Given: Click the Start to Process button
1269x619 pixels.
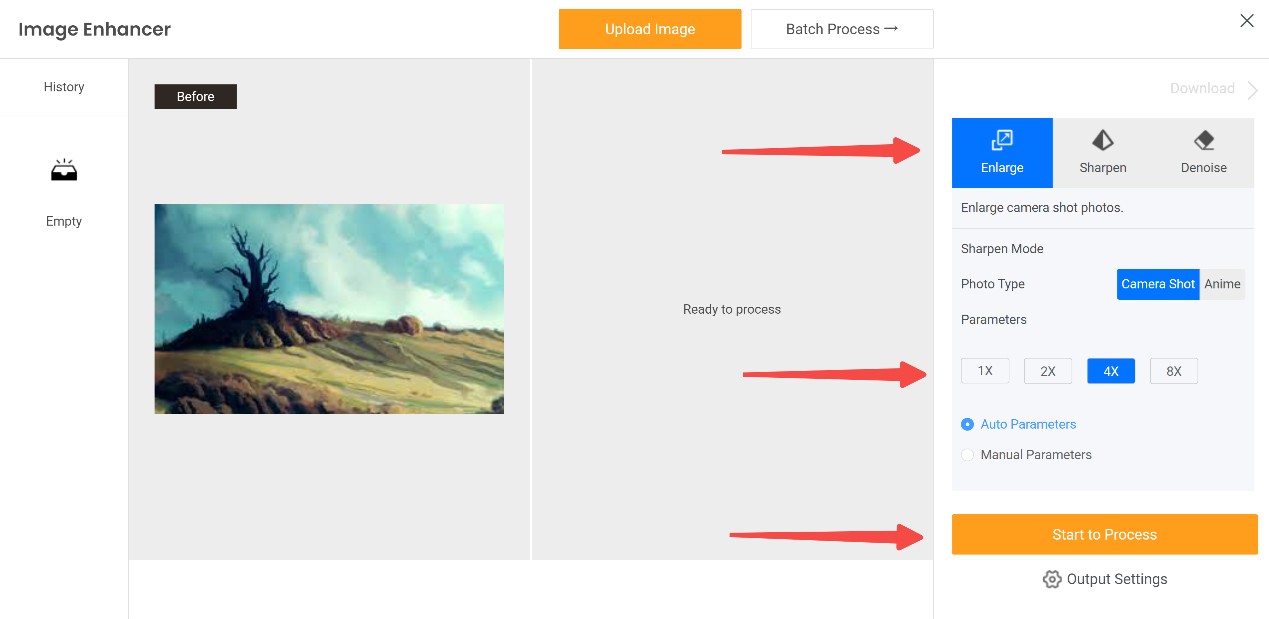Looking at the screenshot, I should pos(1105,534).
